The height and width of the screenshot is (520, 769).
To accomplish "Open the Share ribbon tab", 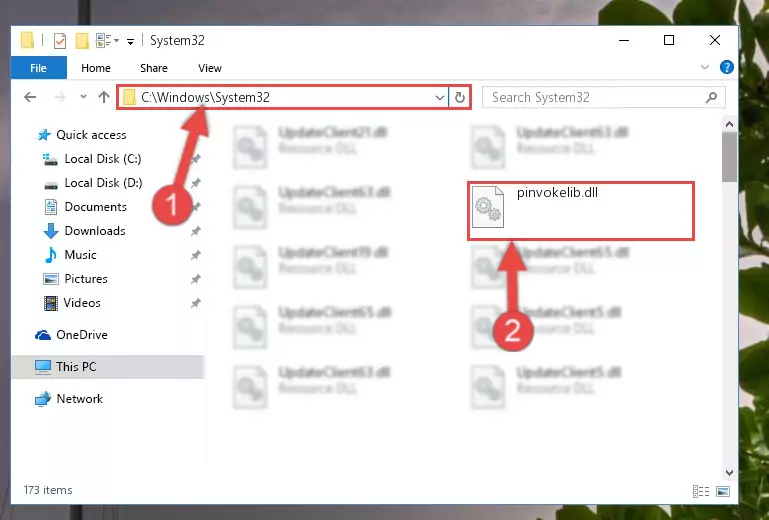I will [154, 68].
